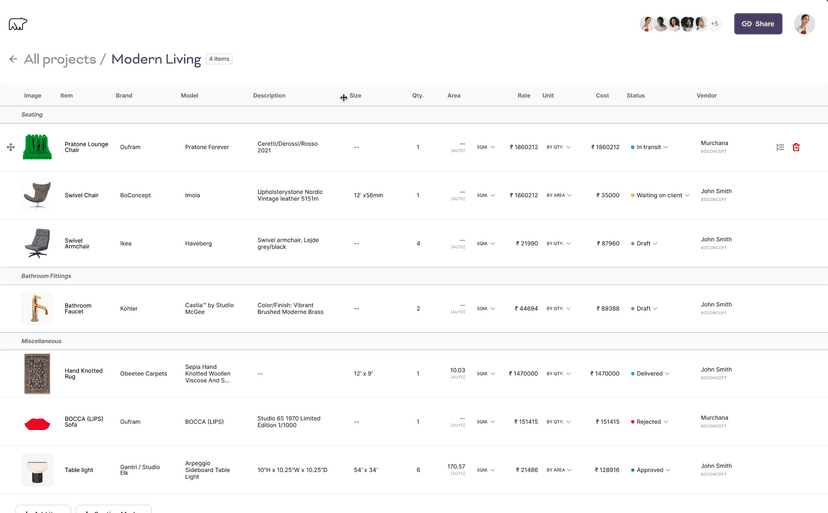
Task: Open the BOCCA lips sofa image
Action: point(37,423)
